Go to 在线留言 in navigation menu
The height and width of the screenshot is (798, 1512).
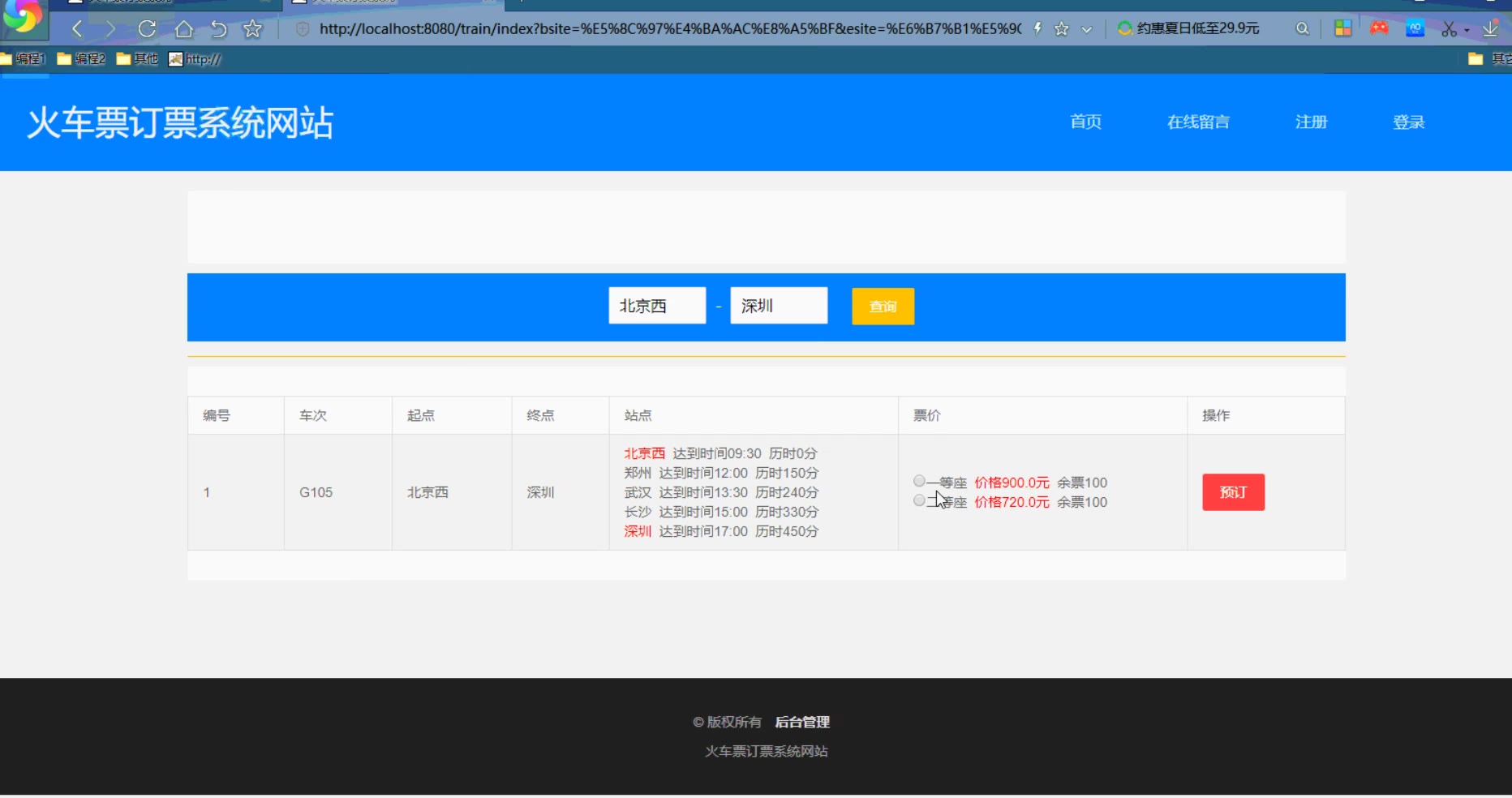[x=1198, y=122]
